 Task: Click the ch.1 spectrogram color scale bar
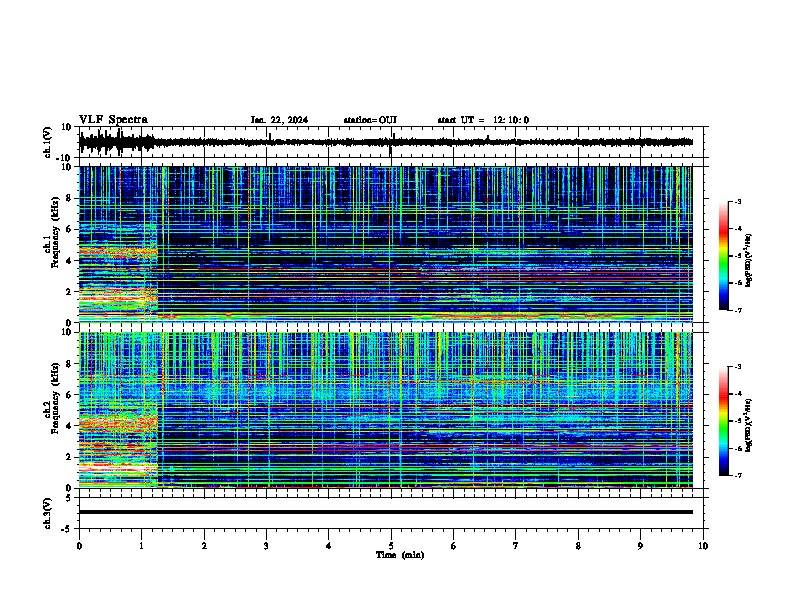click(724, 256)
